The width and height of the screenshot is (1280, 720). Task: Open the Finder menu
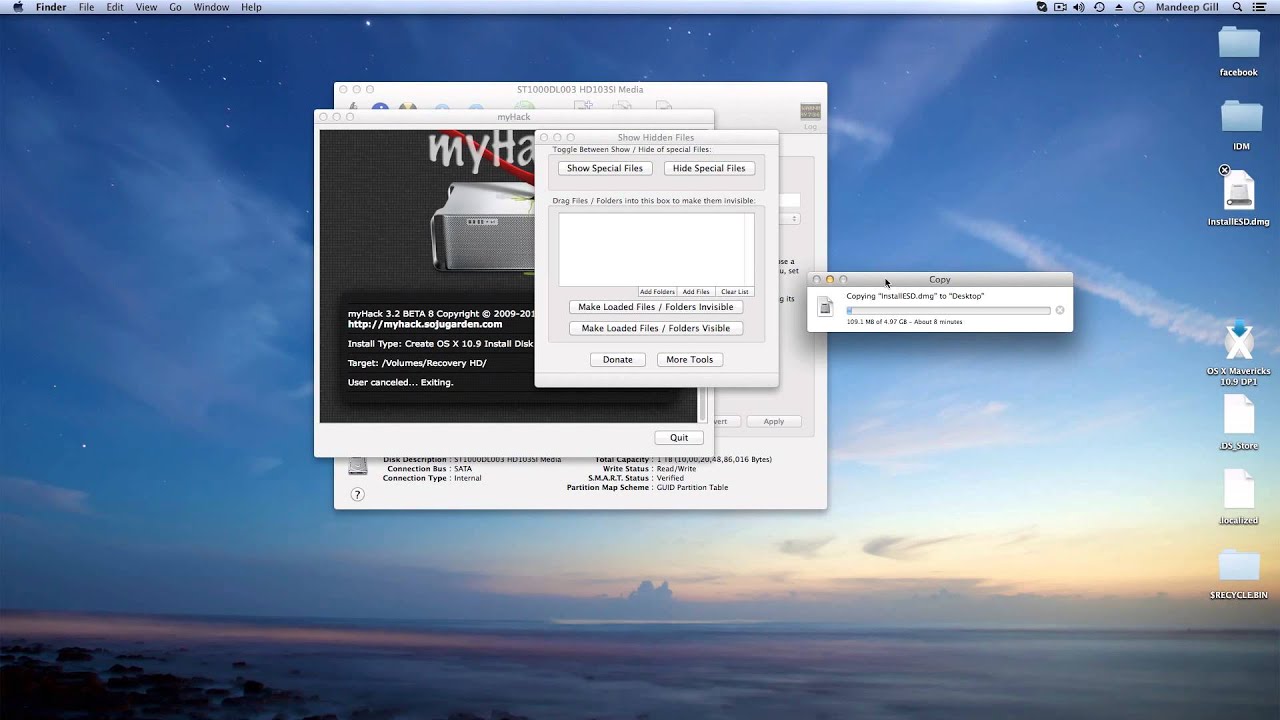pos(51,7)
